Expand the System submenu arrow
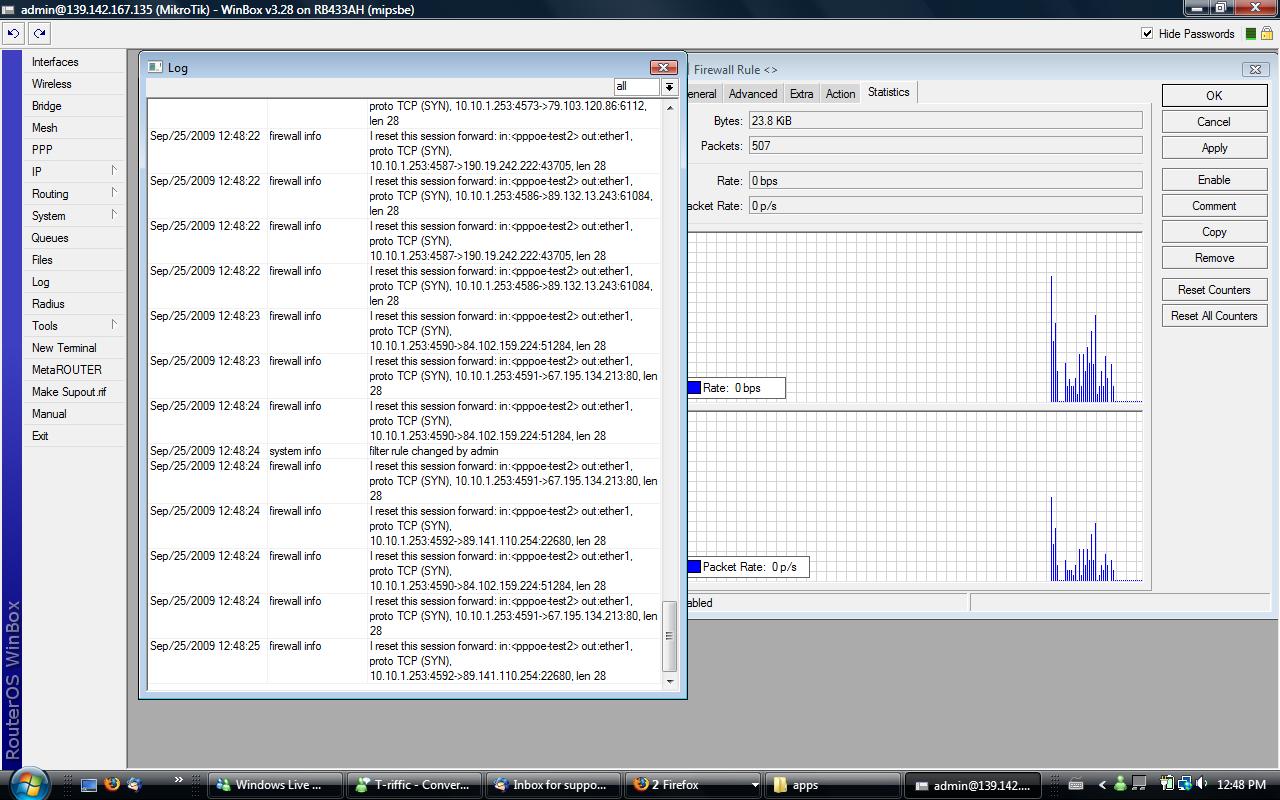Viewport: 1280px width, 800px height. coord(114,215)
